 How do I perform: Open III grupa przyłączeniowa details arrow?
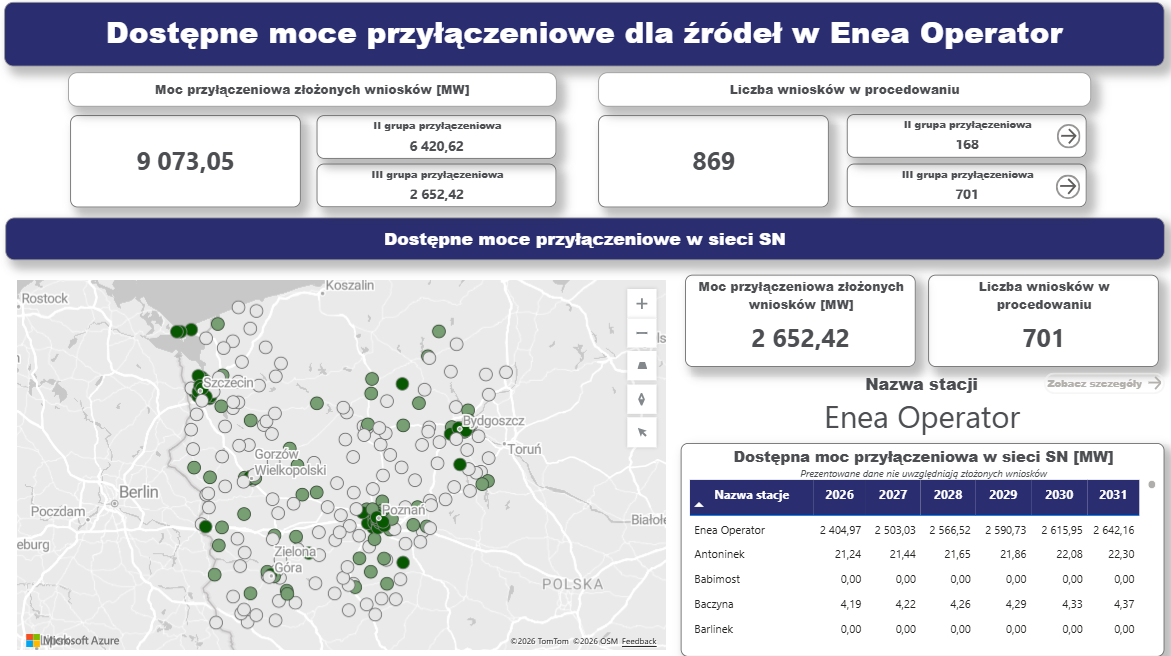[1068, 186]
